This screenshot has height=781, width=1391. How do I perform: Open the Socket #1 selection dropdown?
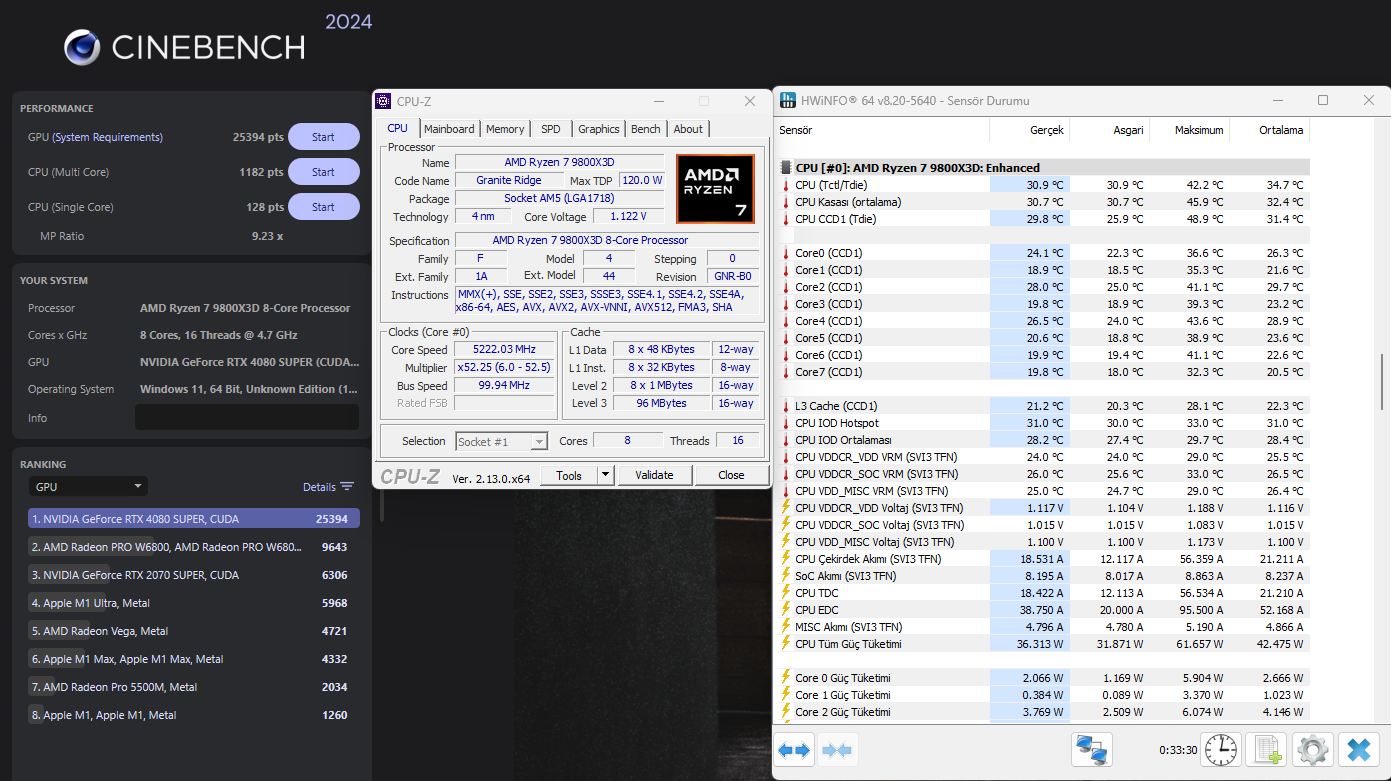(501, 441)
